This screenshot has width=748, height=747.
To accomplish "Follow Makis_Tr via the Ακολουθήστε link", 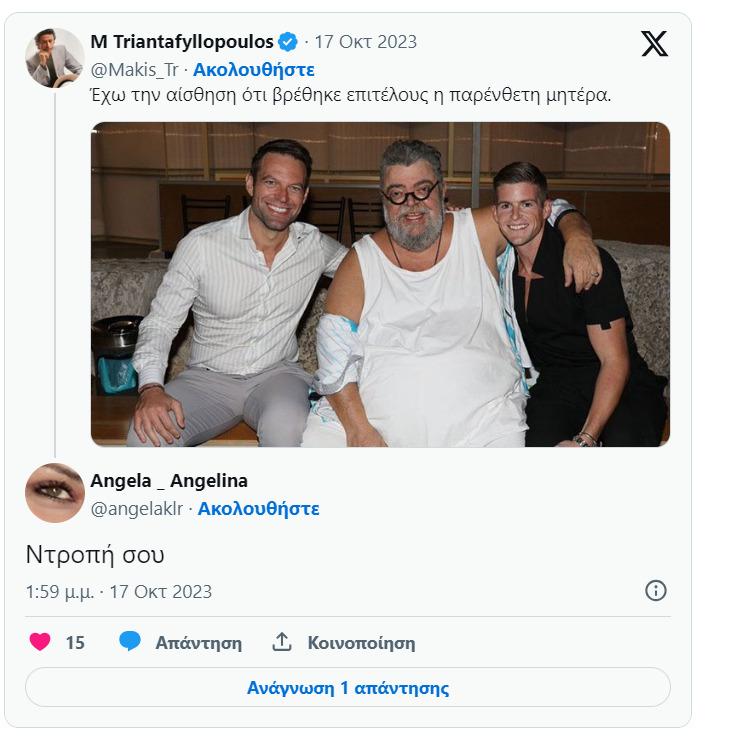I will (x=254, y=69).
